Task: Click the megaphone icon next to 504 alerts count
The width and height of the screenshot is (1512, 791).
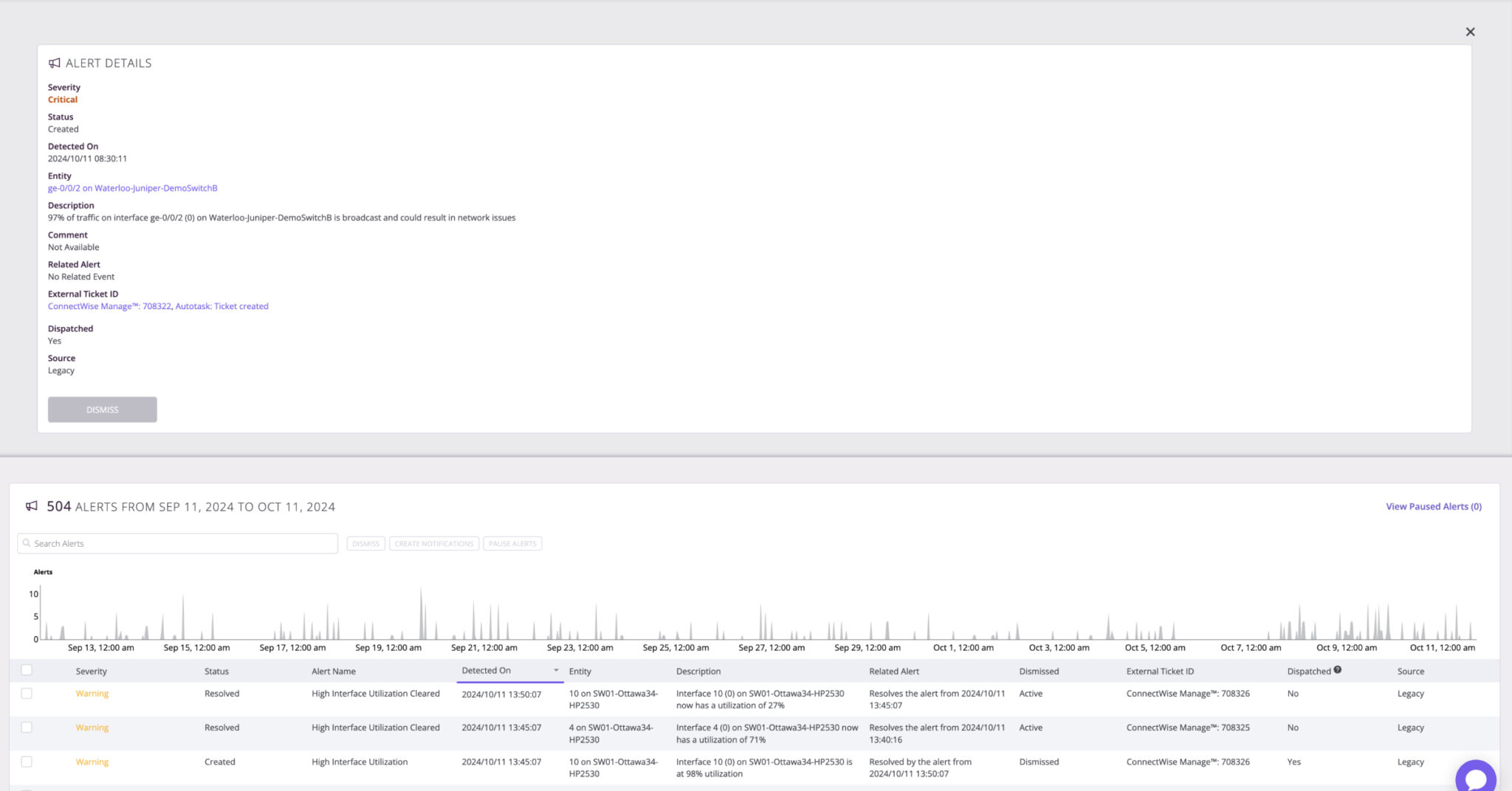Action: [32, 506]
